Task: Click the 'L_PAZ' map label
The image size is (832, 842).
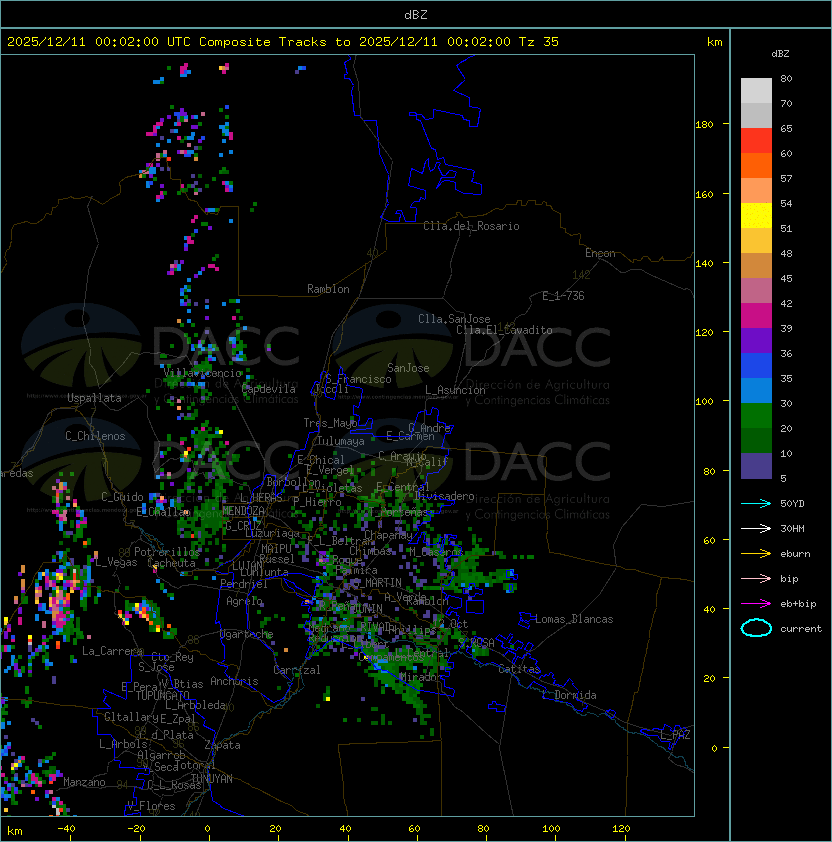Action: pyautogui.click(x=675, y=735)
